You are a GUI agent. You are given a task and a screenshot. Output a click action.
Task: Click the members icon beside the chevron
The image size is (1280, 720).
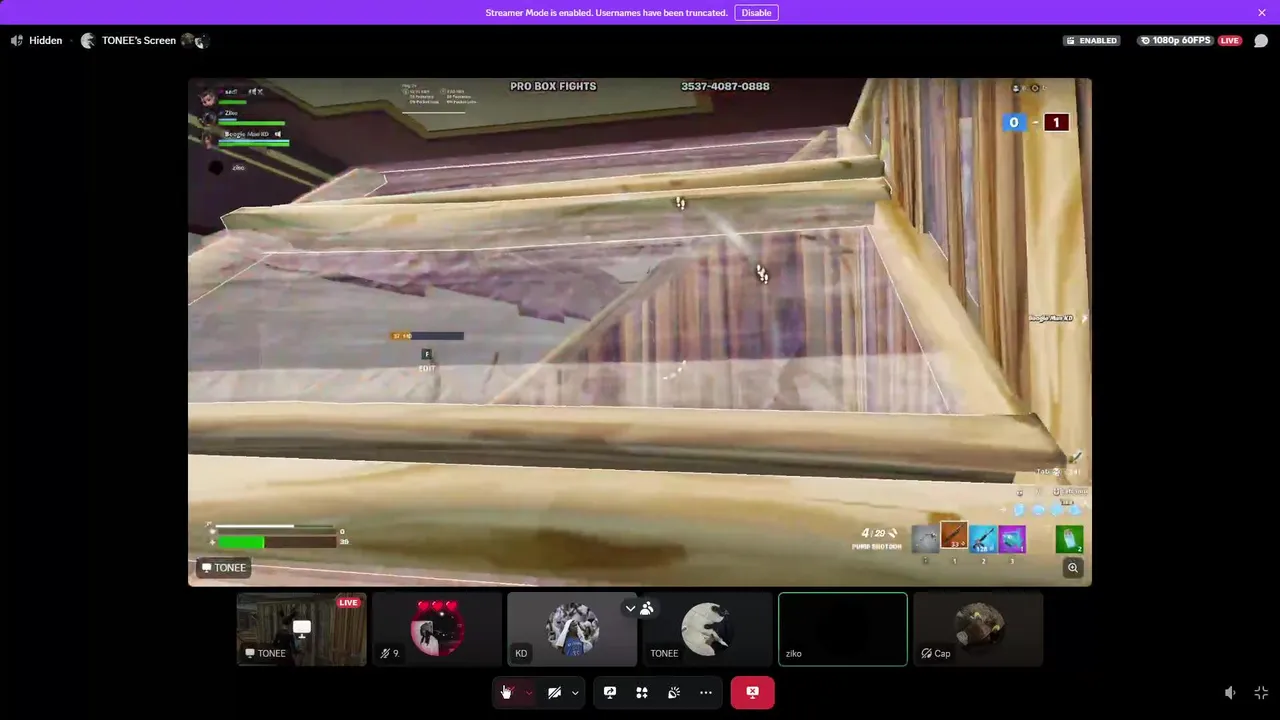[647, 608]
